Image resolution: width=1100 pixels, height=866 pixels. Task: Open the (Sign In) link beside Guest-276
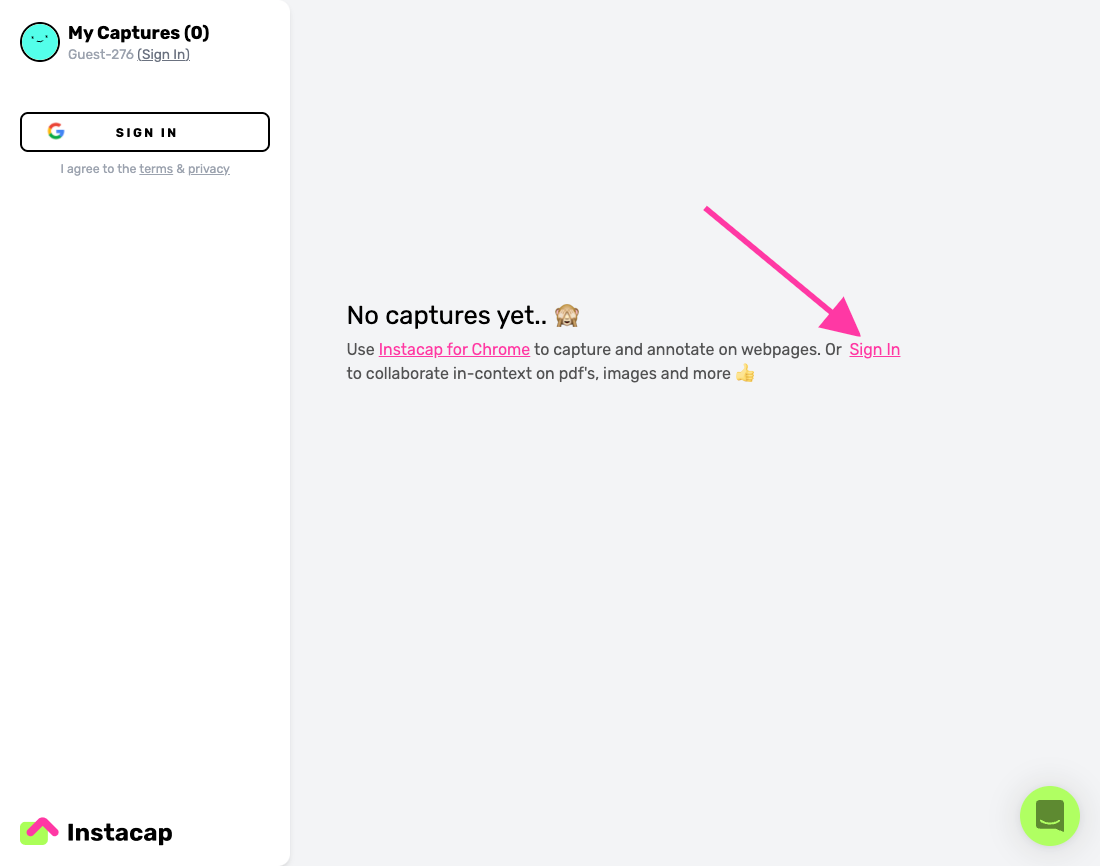(x=163, y=55)
